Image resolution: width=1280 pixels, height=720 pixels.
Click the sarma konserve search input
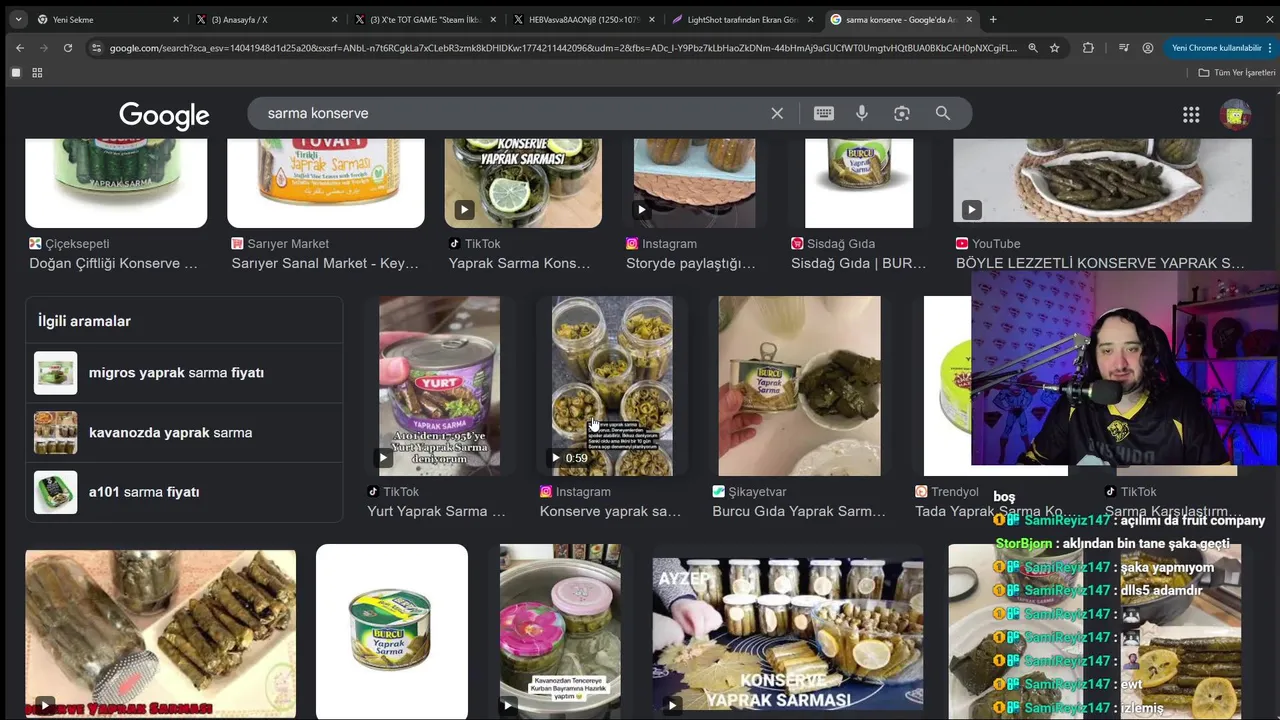click(x=510, y=113)
